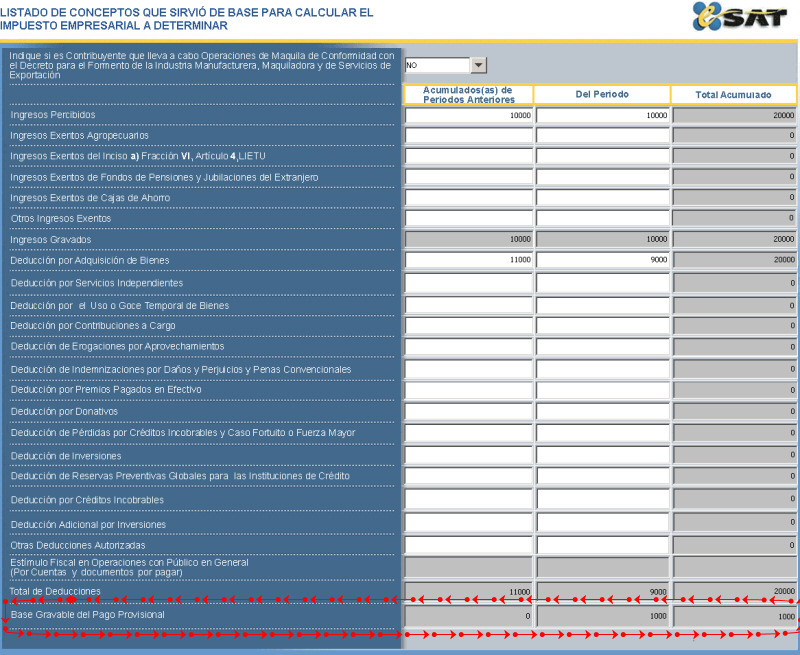This screenshot has height=655, width=800.
Task: Click Deducción por Créditos Incobrables Del Periodo field
Action: point(603,499)
